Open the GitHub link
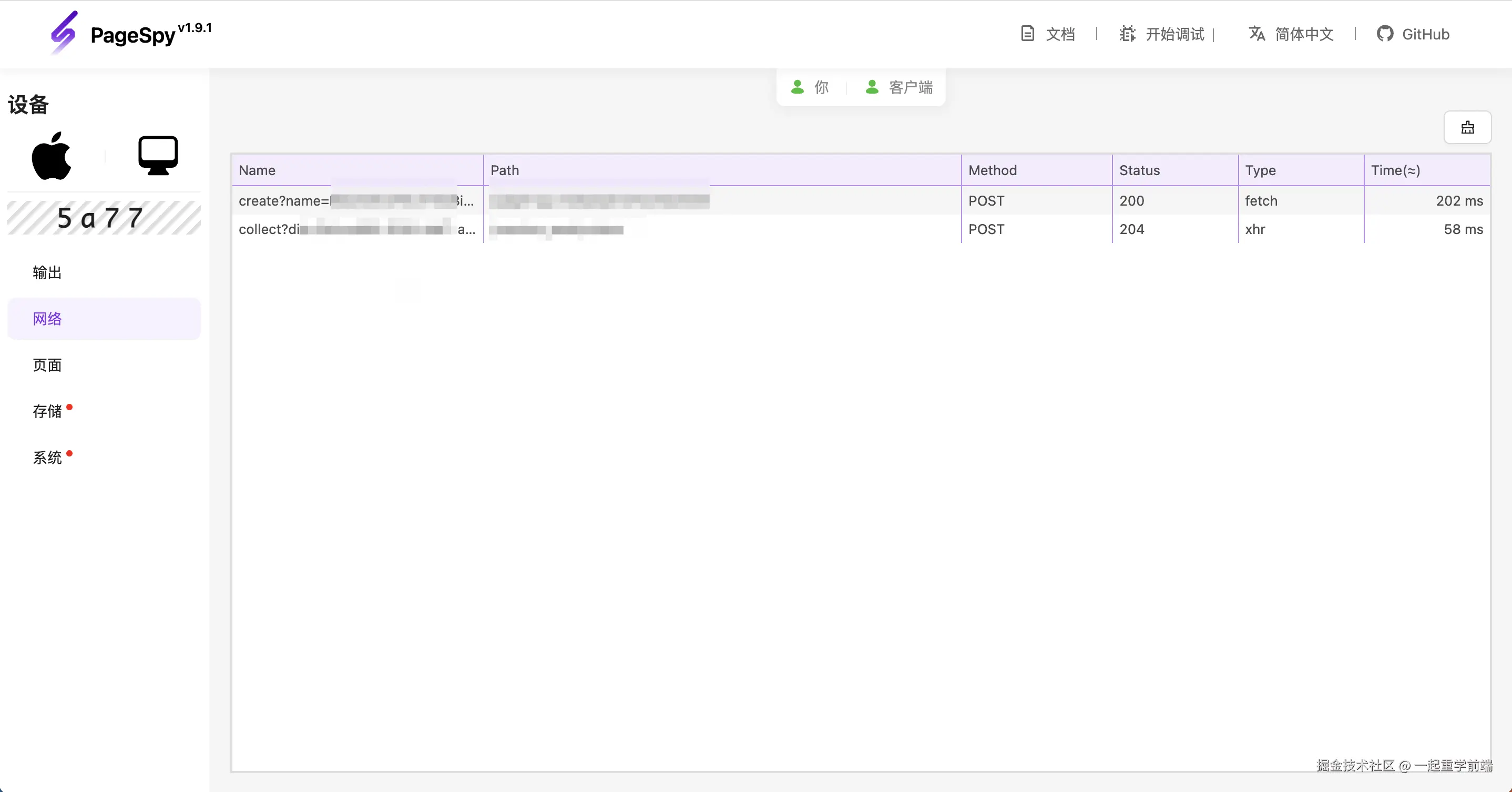Screen dimensions: 1512x792 click(x=1425, y=34)
